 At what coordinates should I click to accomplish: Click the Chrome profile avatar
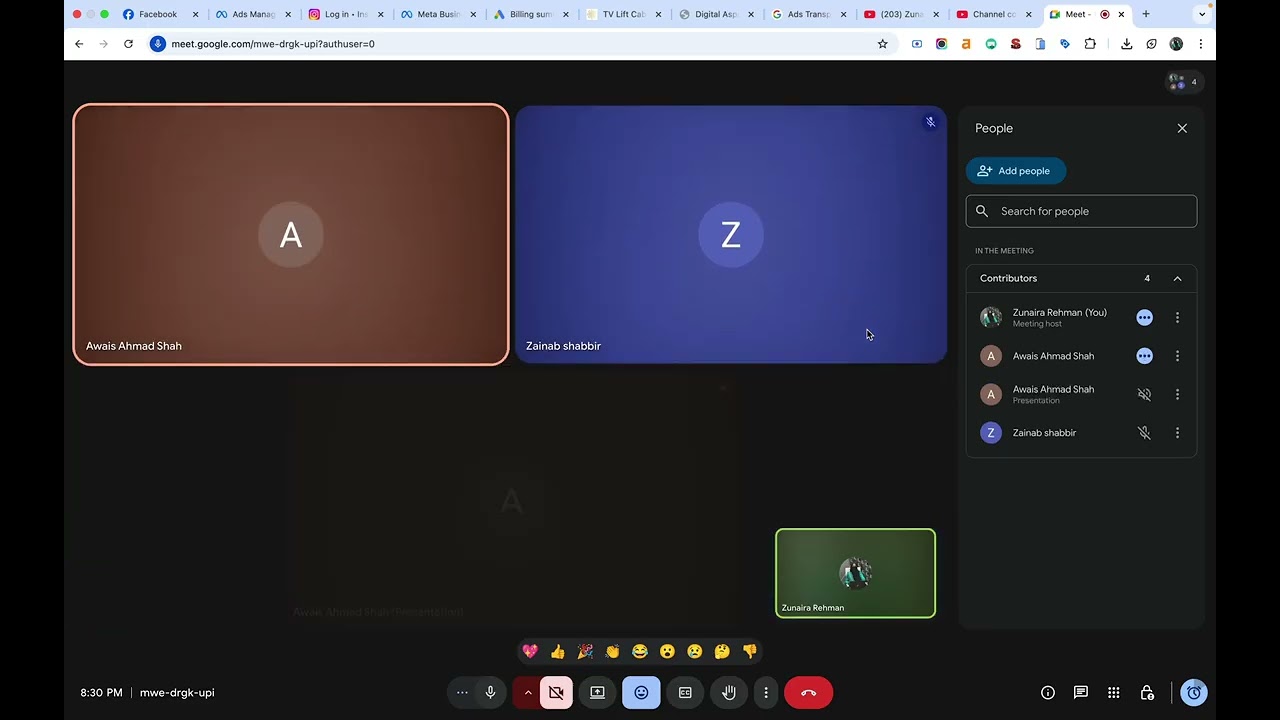[1176, 44]
